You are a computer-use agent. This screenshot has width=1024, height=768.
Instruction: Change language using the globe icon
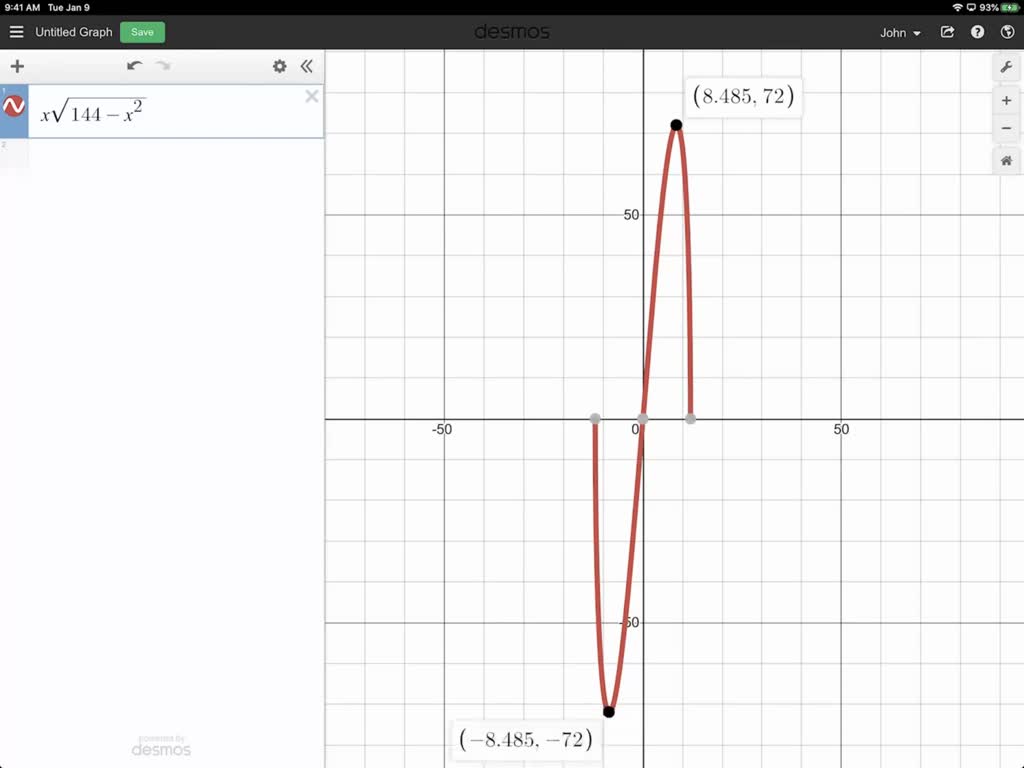(x=1008, y=31)
